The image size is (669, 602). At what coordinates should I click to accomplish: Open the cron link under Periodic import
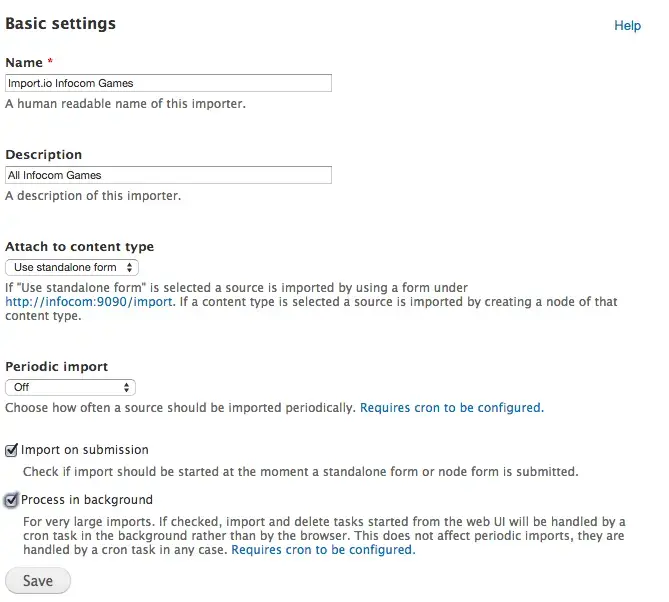450,408
